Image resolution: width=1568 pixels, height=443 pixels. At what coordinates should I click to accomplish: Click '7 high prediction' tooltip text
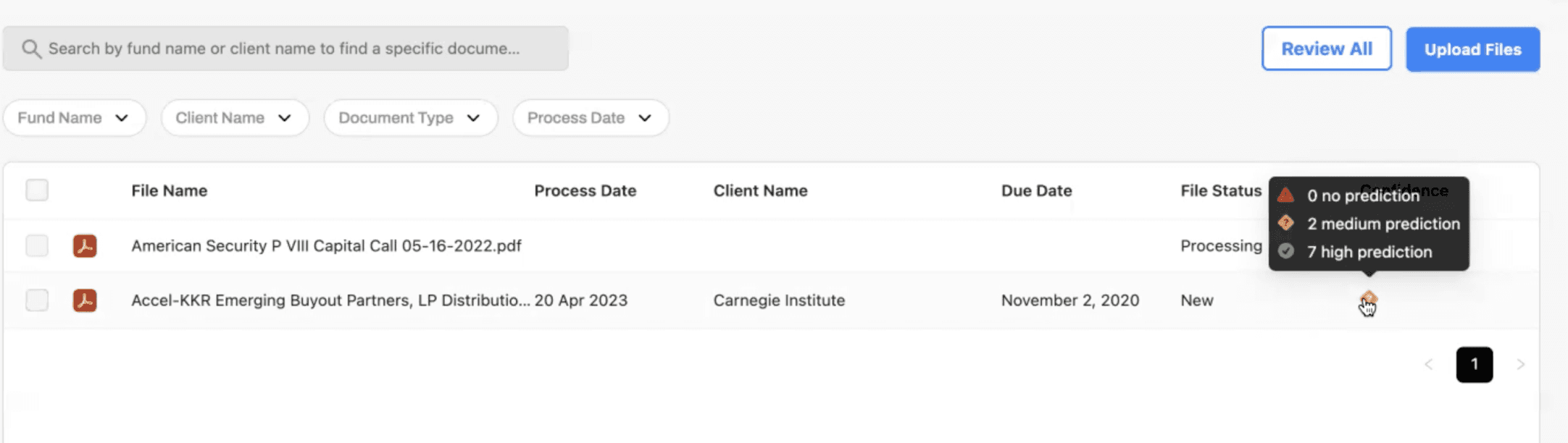[1369, 252]
